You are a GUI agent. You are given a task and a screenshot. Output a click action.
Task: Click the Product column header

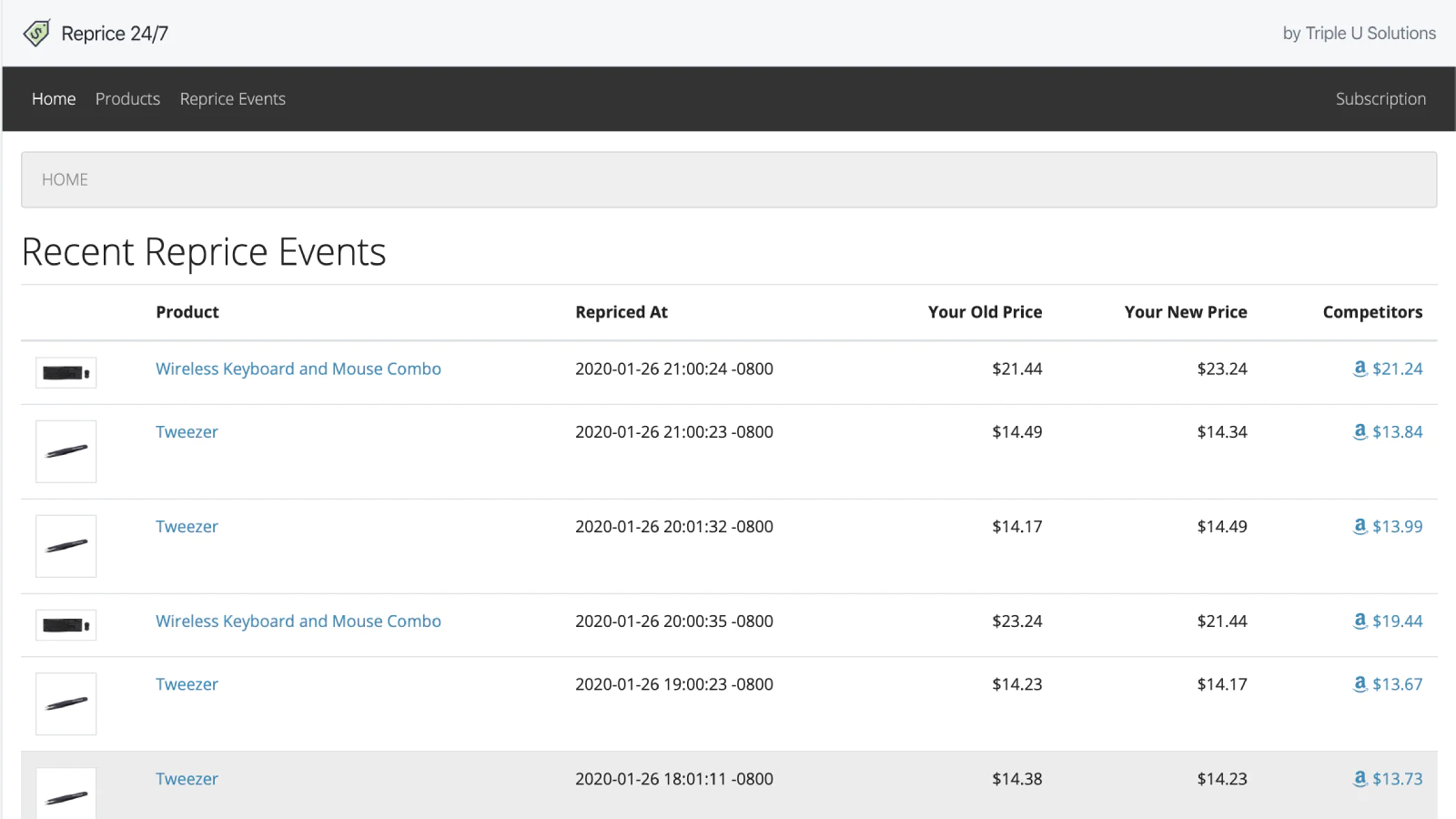[x=187, y=312]
